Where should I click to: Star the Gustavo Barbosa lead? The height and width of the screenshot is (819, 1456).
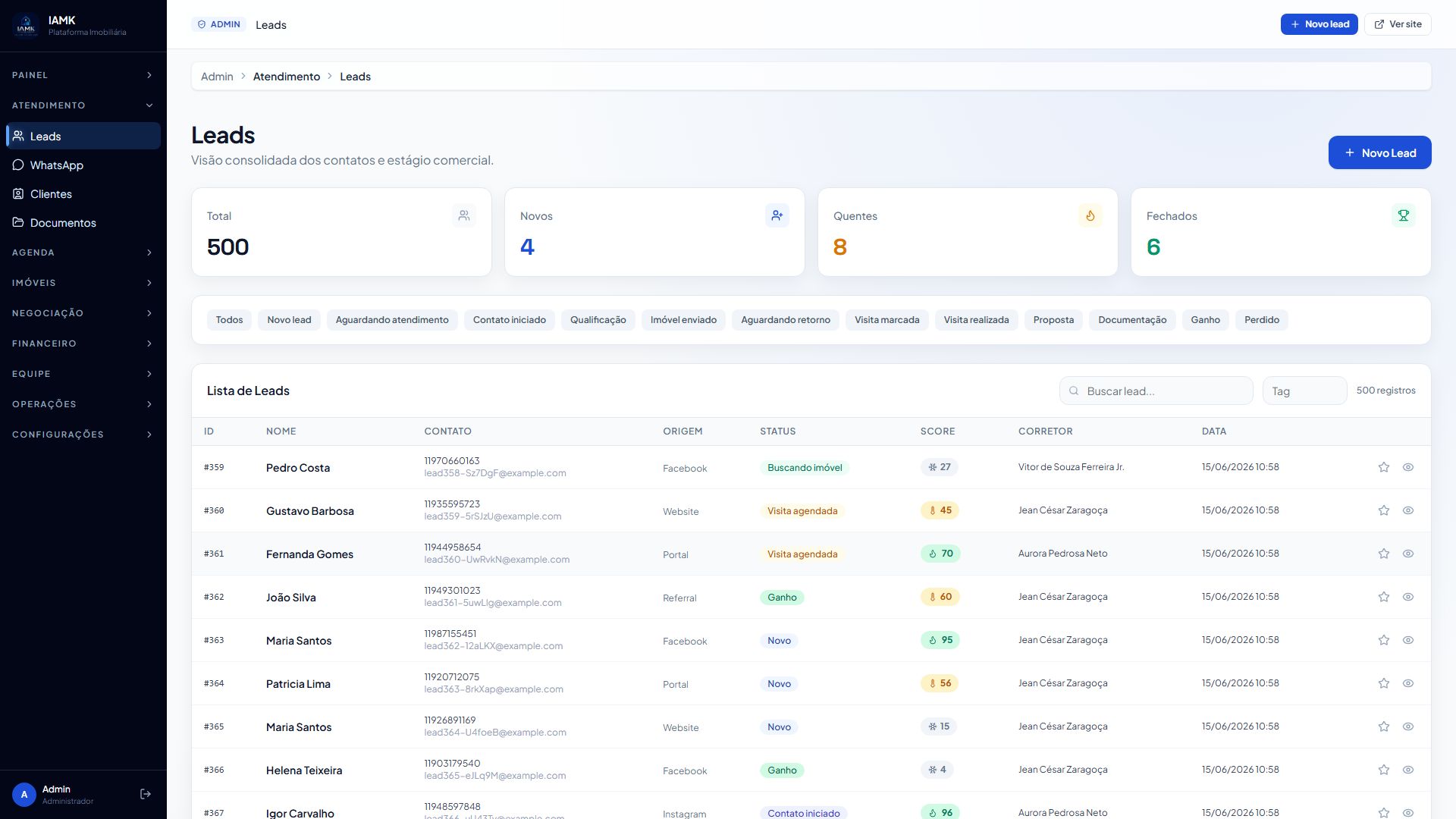point(1384,510)
